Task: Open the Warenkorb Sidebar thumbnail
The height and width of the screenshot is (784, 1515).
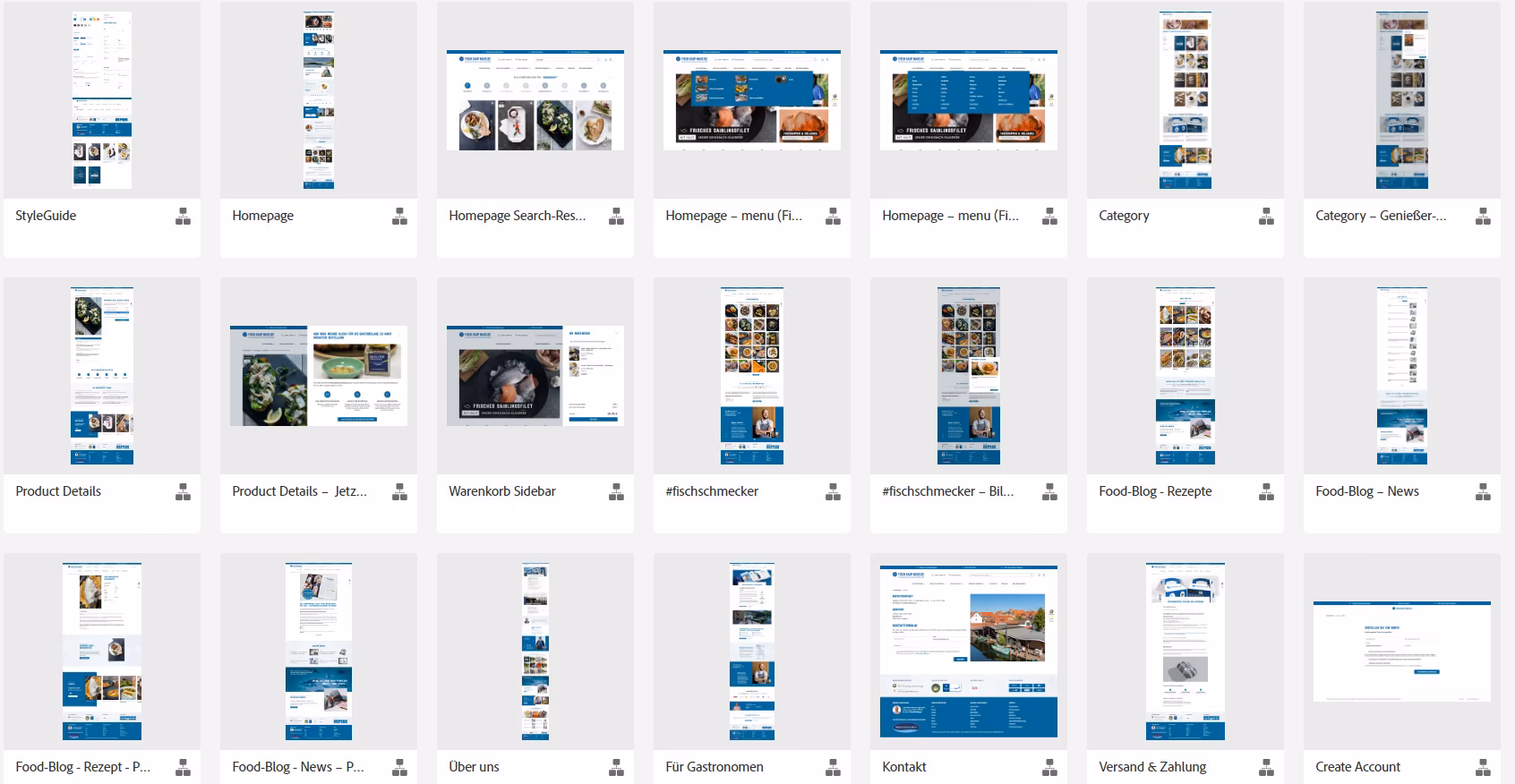Action: (535, 376)
